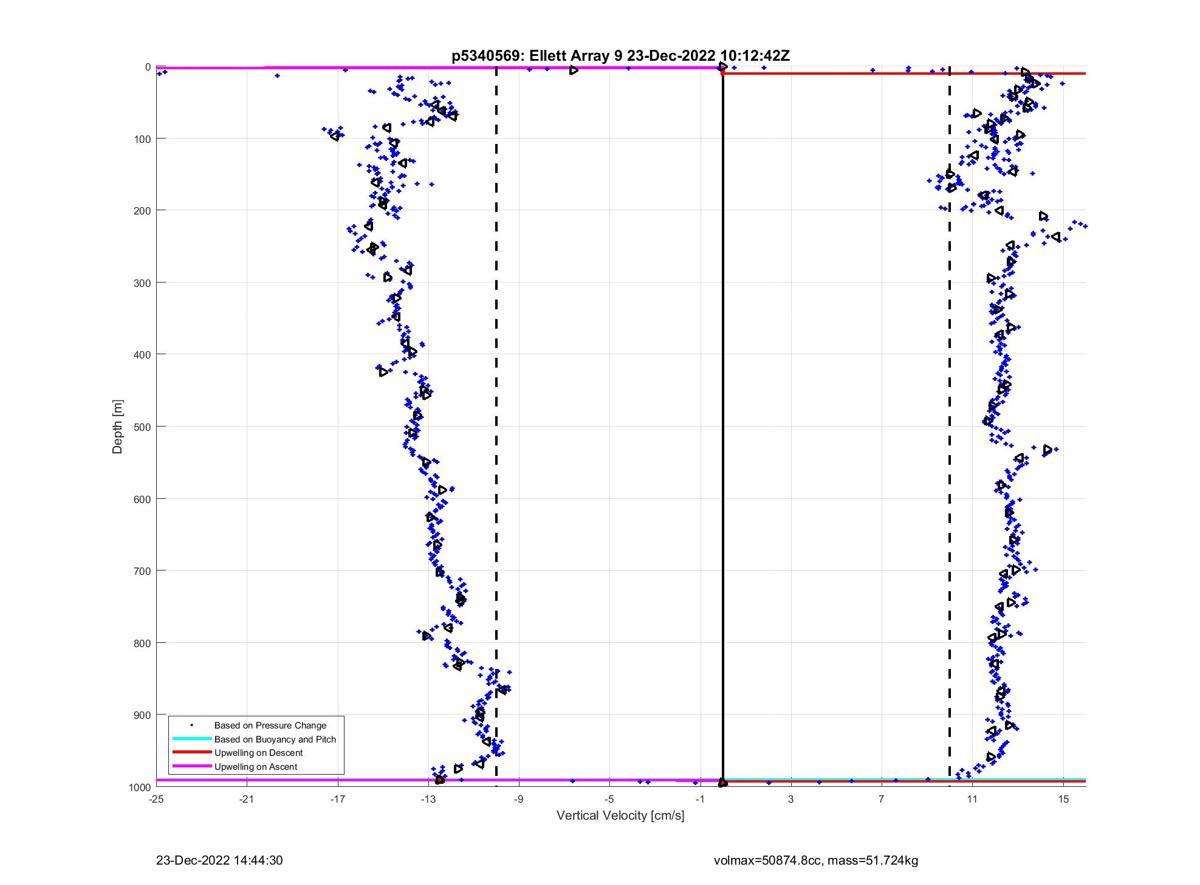Click the depth tick label "700"
Viewport: 1200px width, 885px height.
click(142, 570)
